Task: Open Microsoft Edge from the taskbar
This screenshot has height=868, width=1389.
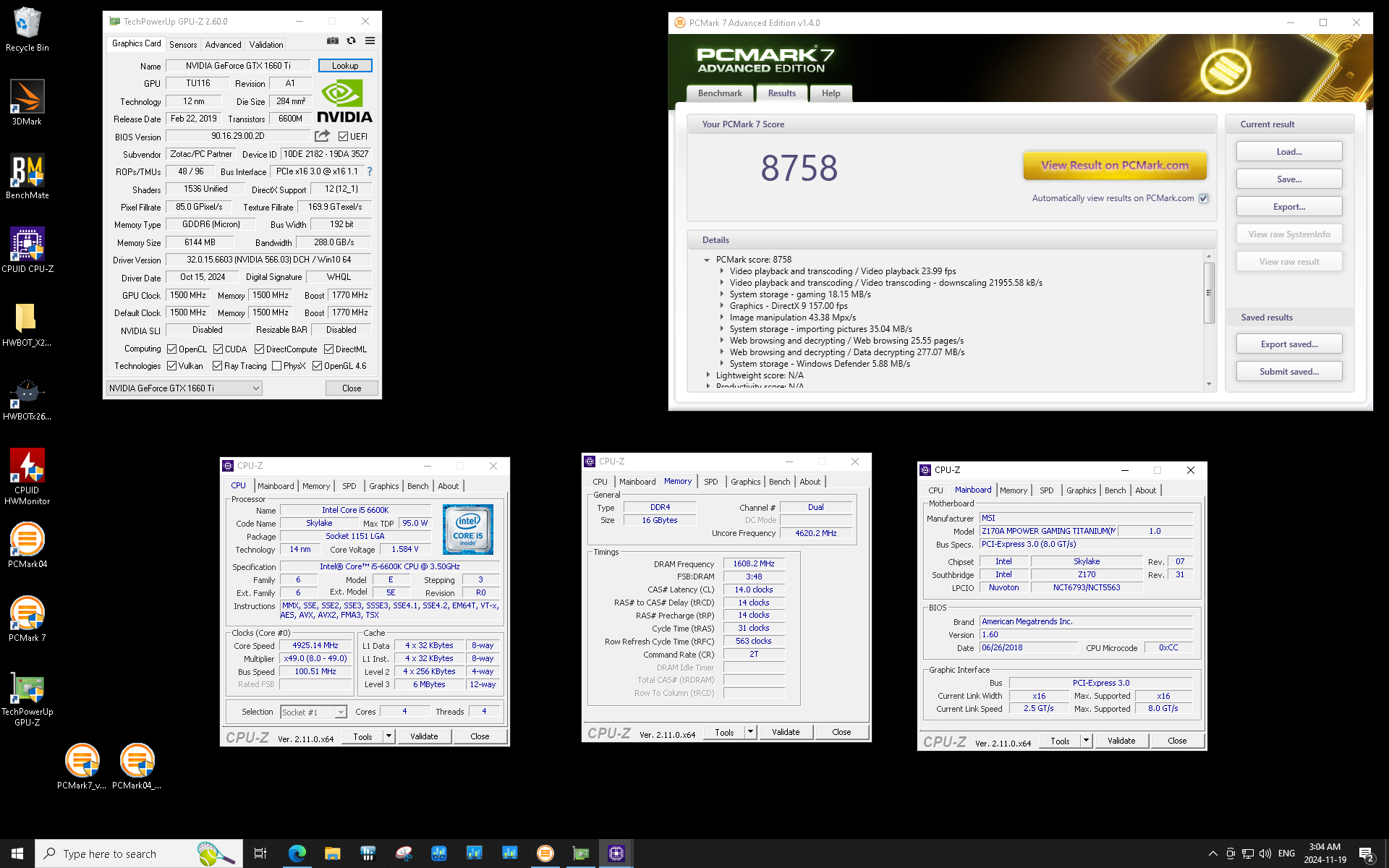Action: point(297,854)
